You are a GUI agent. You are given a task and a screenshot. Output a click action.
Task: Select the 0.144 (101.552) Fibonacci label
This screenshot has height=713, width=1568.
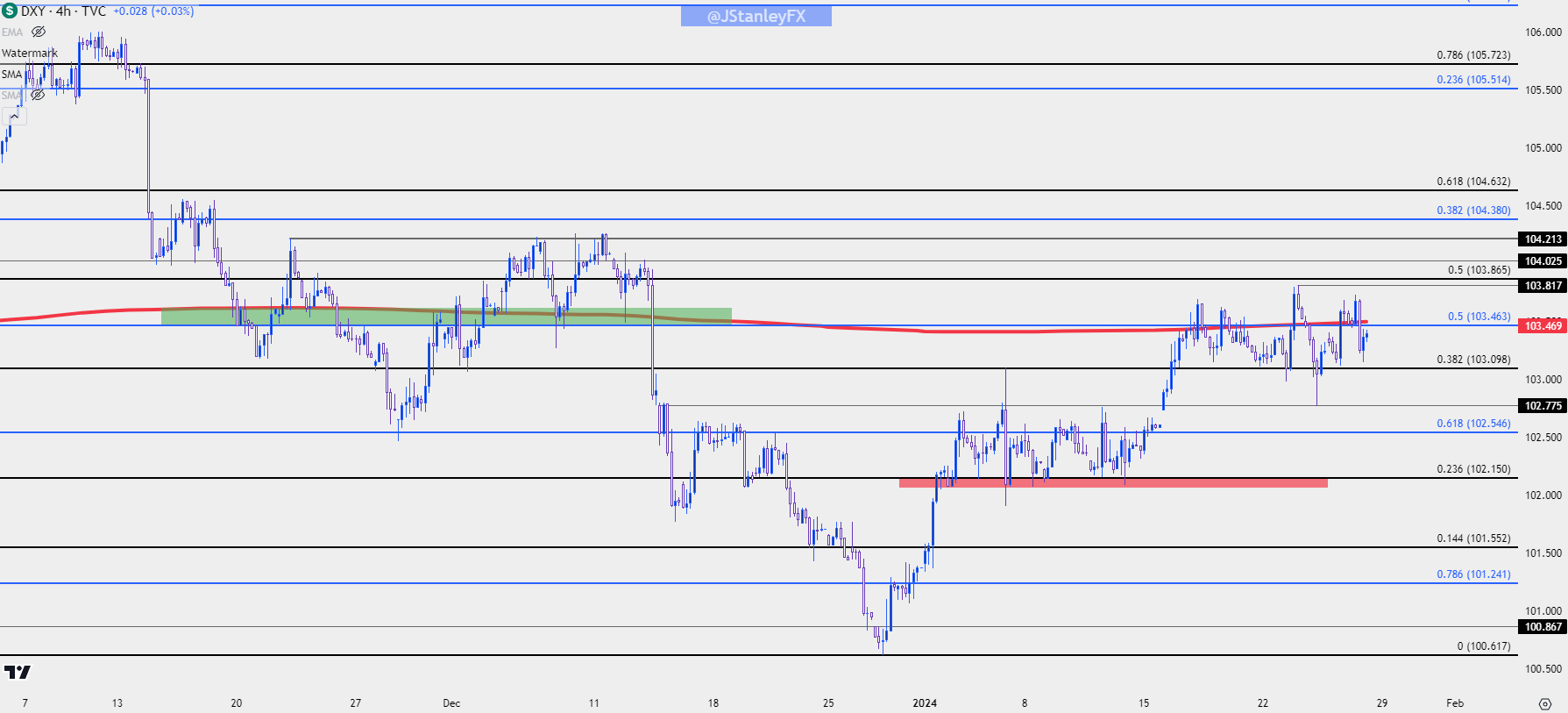click(1473, 538)
